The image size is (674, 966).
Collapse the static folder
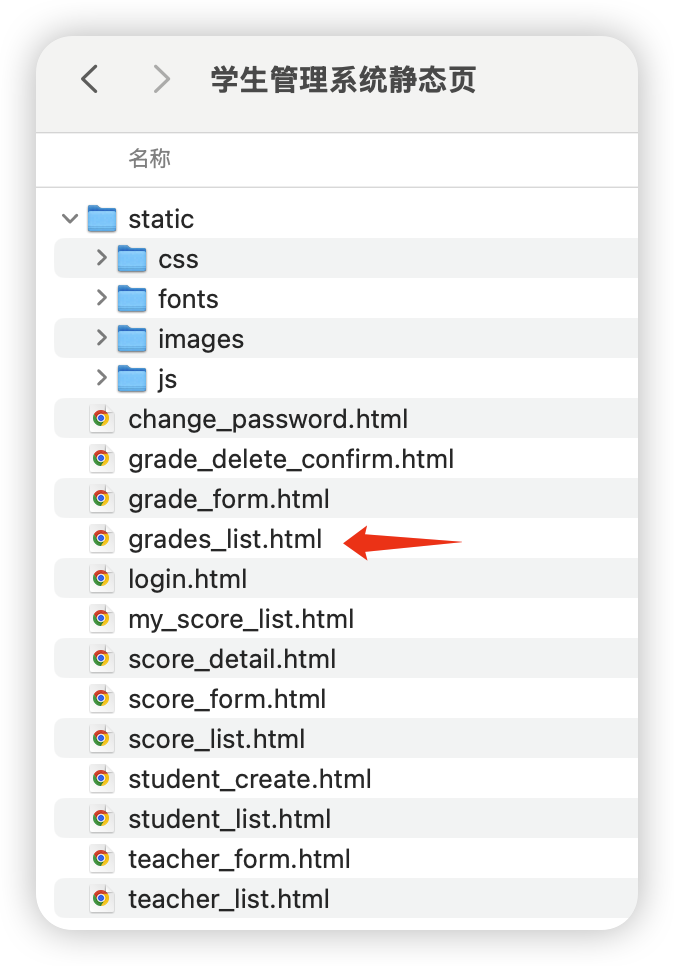coord(70,219)
